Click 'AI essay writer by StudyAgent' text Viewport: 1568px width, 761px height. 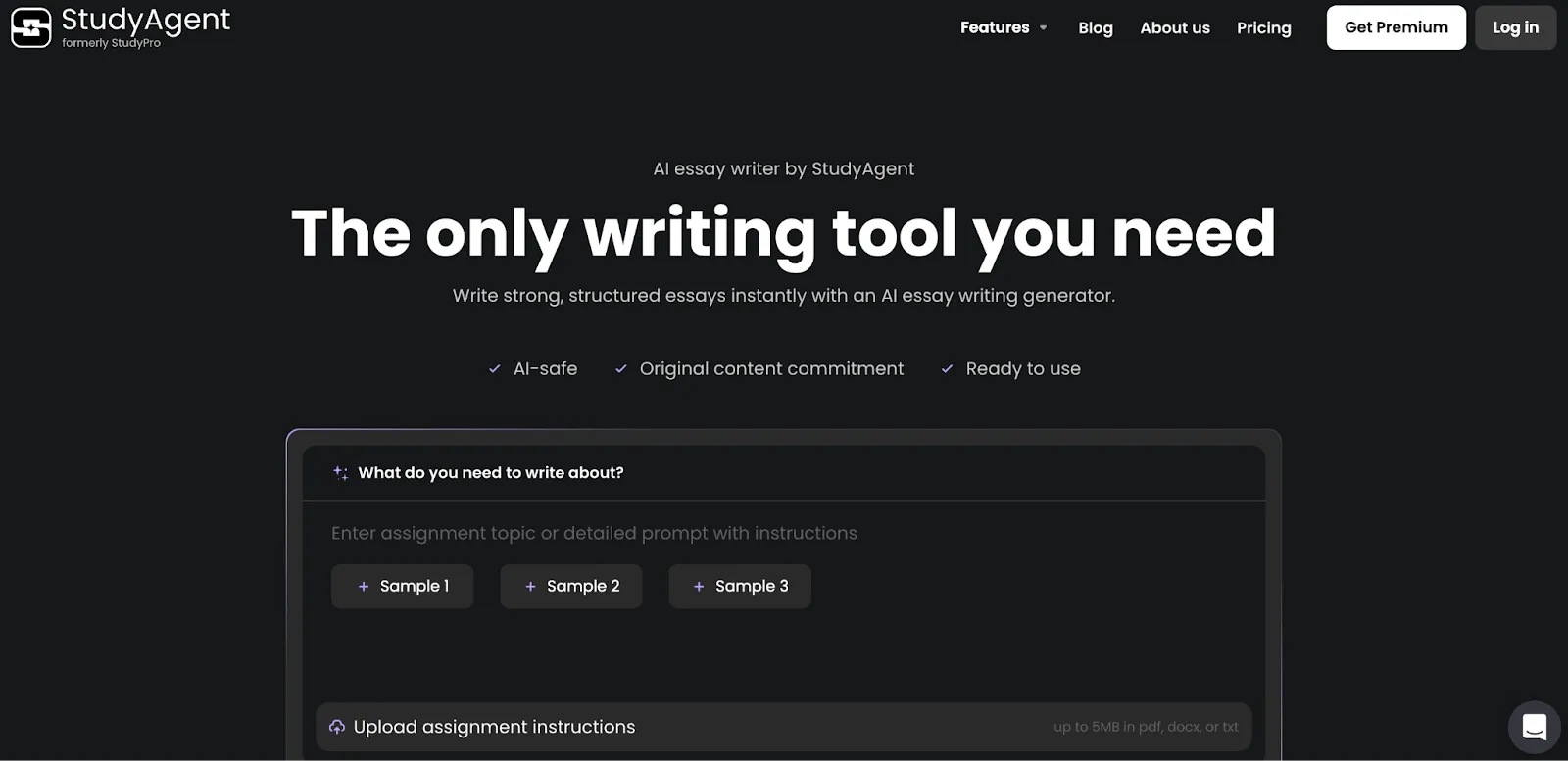(784, 168)
